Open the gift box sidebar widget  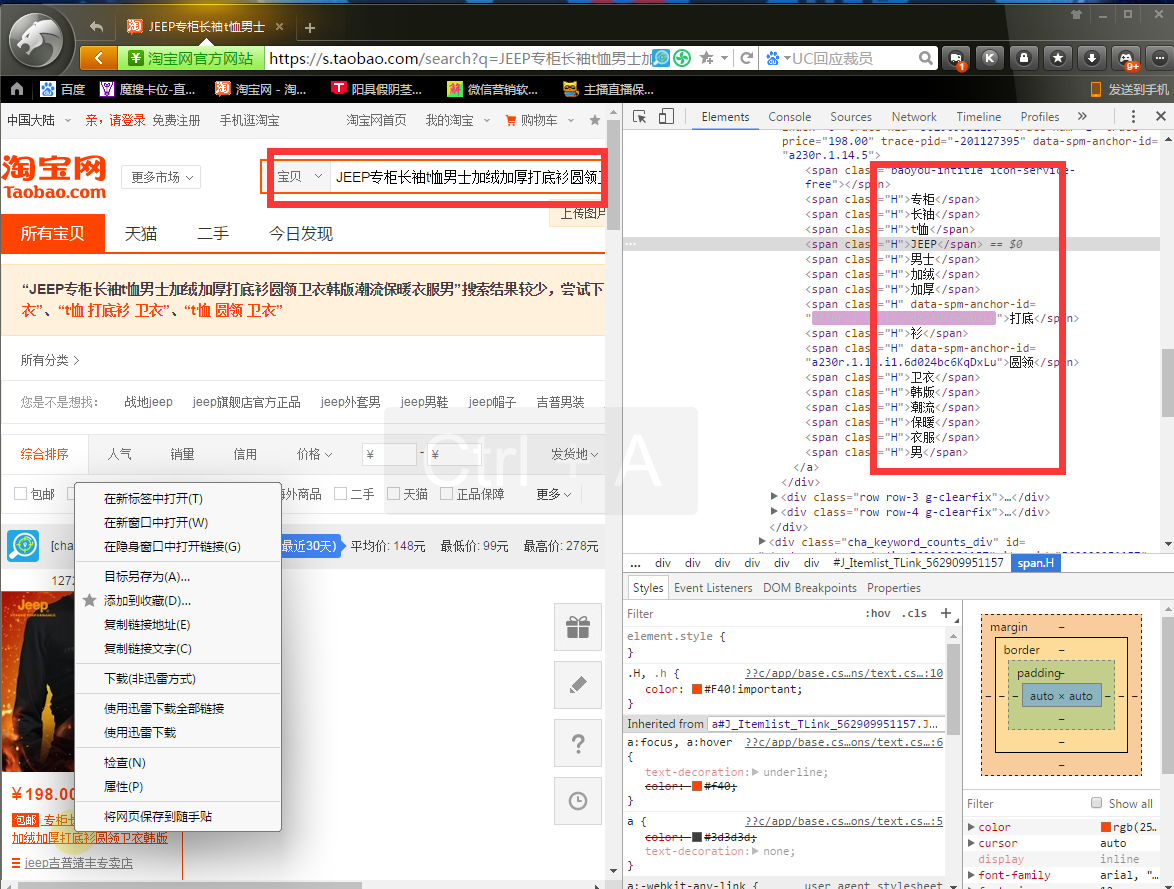[578, 627]
